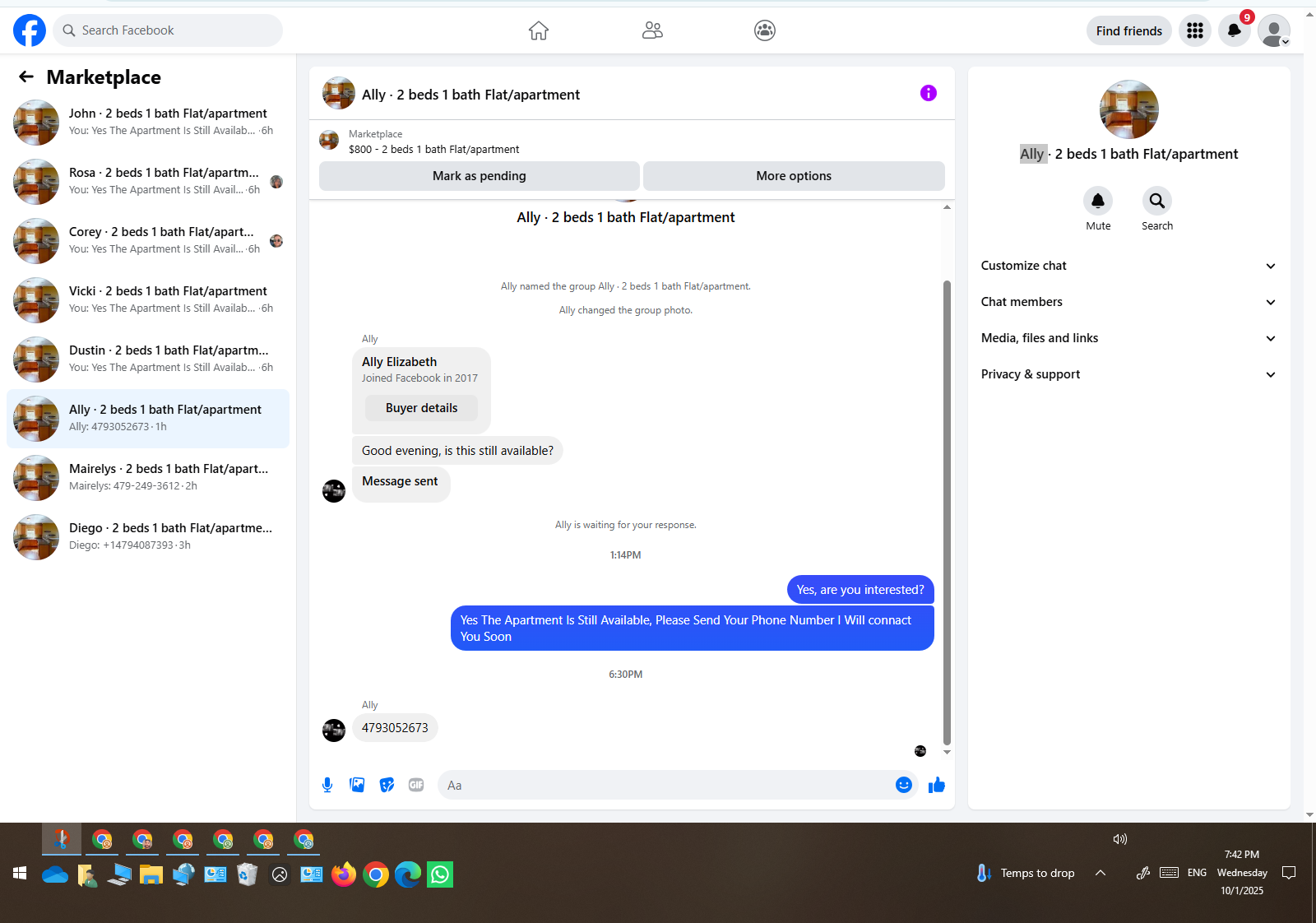Screen dimensions: 1316x923
Task: Click the Facebook logo
Action: click(x=30, y=30)
